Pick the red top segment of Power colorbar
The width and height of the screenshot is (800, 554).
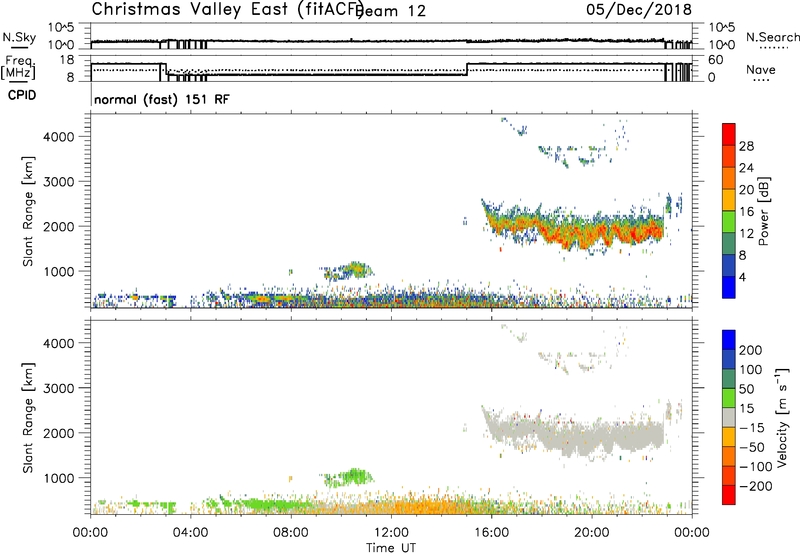729,134
